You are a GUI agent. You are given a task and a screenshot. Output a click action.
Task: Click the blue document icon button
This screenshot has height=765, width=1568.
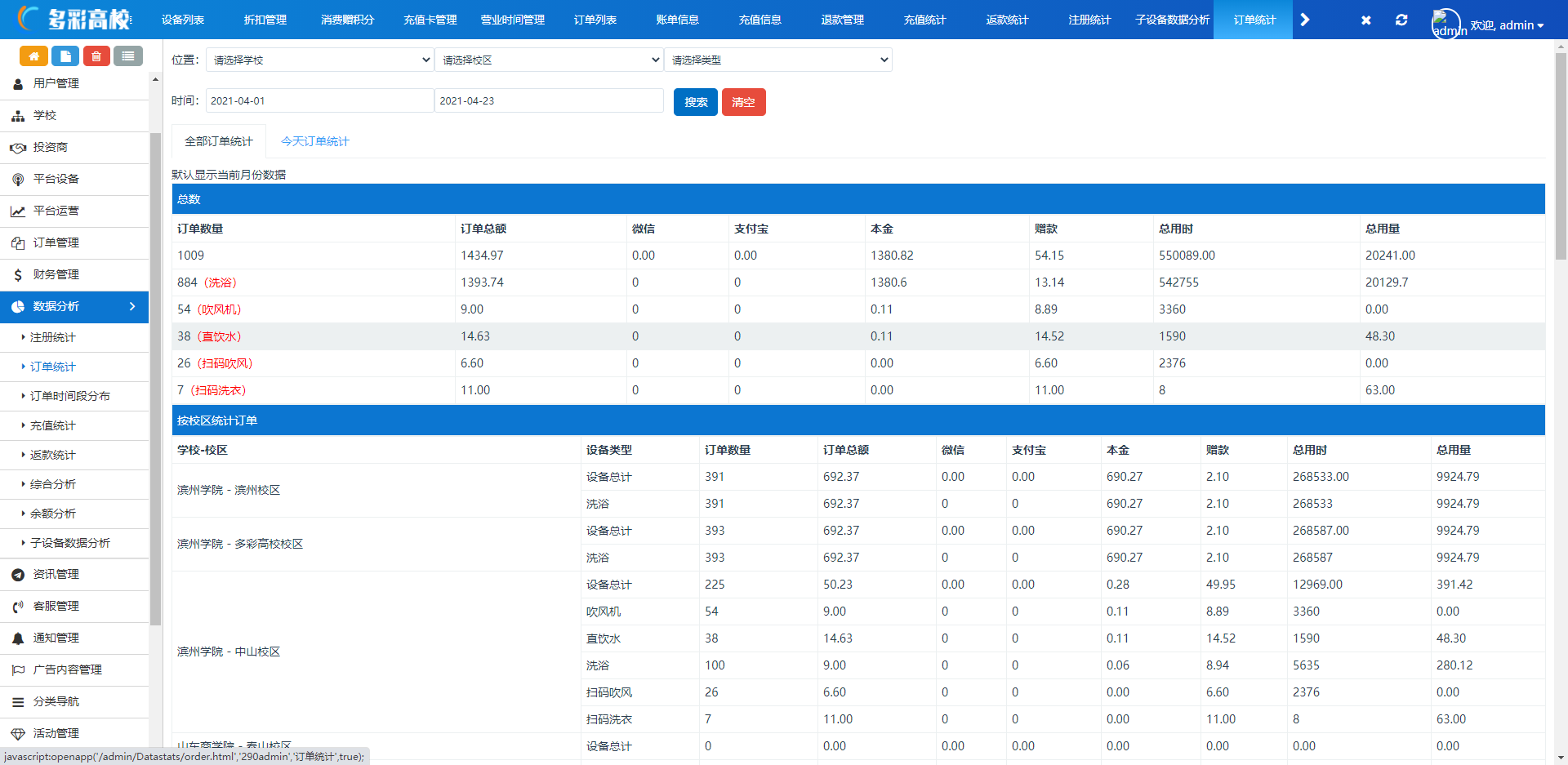tap(65, 56)
